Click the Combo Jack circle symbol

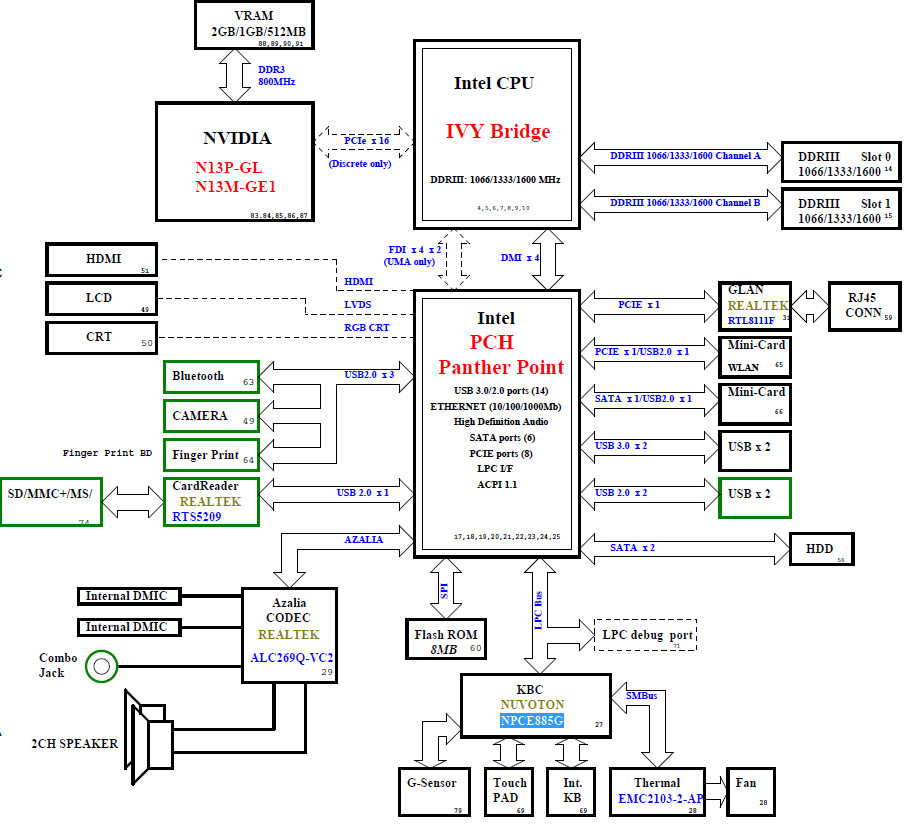100,665
